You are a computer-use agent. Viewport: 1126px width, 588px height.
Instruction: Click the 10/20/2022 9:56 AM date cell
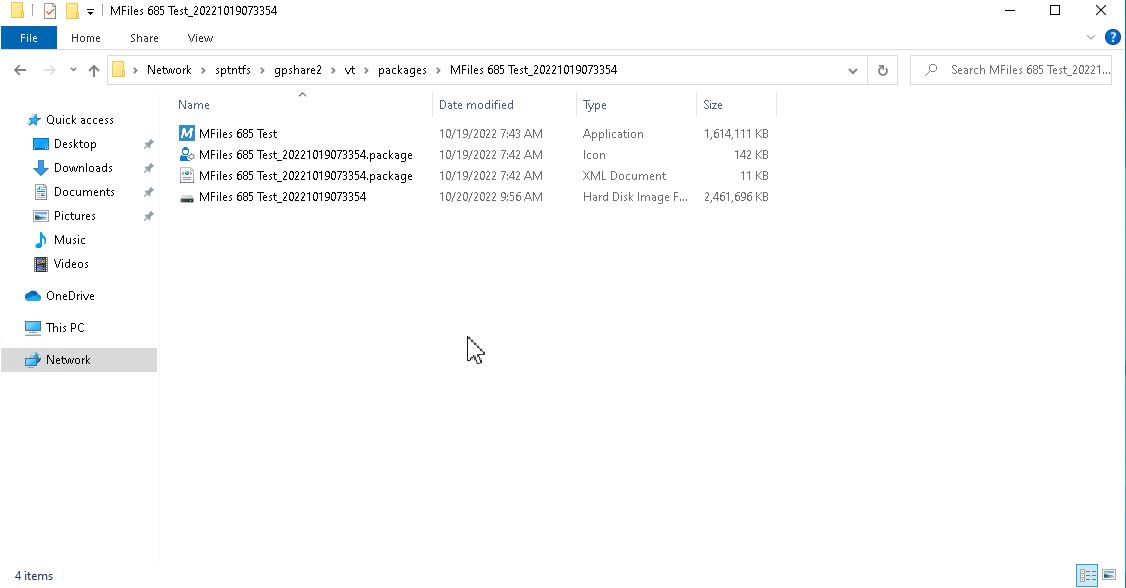[x=490, y=197]
